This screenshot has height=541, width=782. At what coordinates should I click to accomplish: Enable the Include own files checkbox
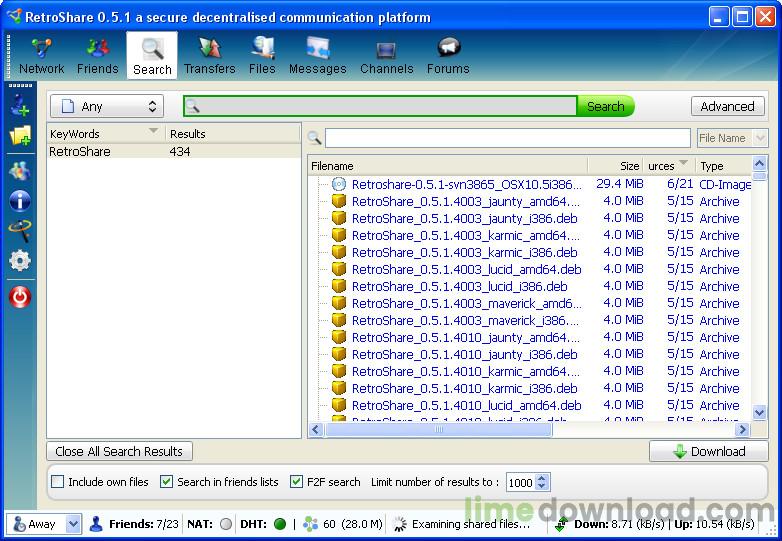(58, 482)
